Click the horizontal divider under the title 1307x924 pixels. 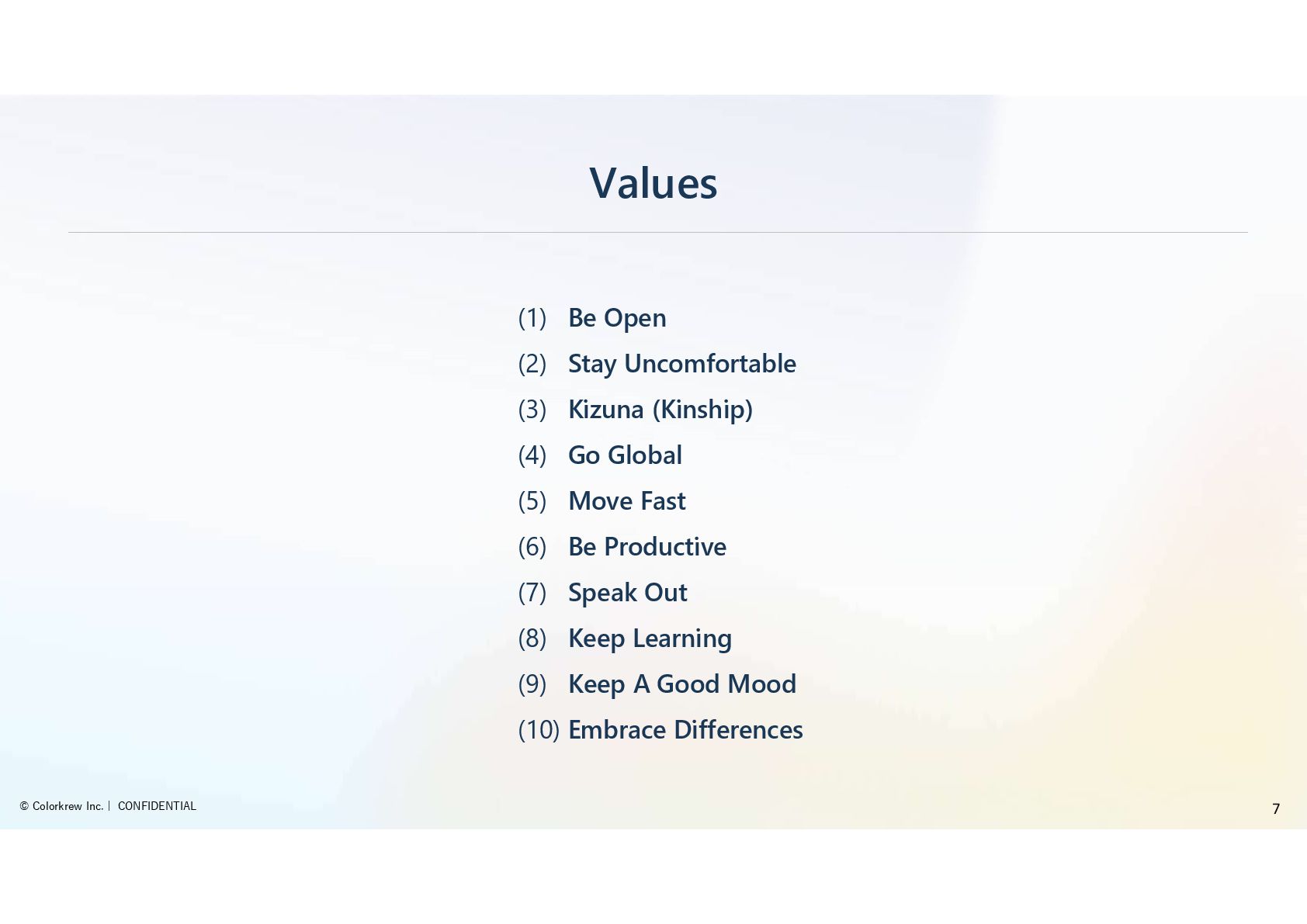(657, 232)
